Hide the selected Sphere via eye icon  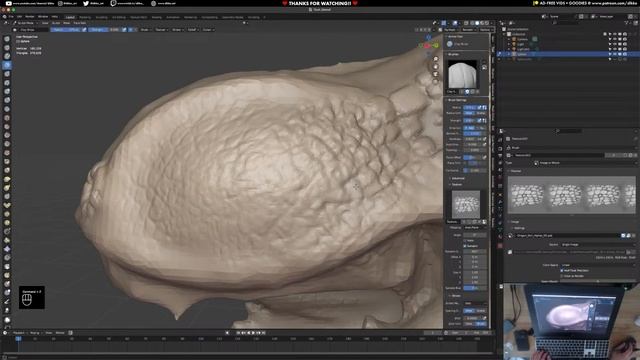[x=615, y=54]
